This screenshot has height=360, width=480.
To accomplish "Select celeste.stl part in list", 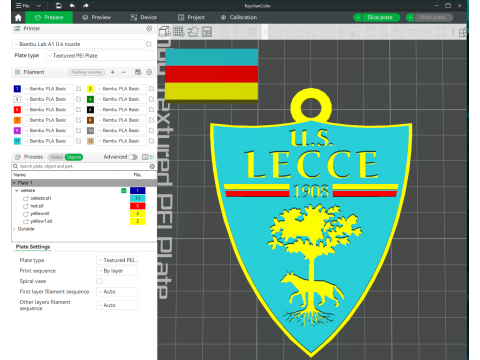I will point(41,198).
